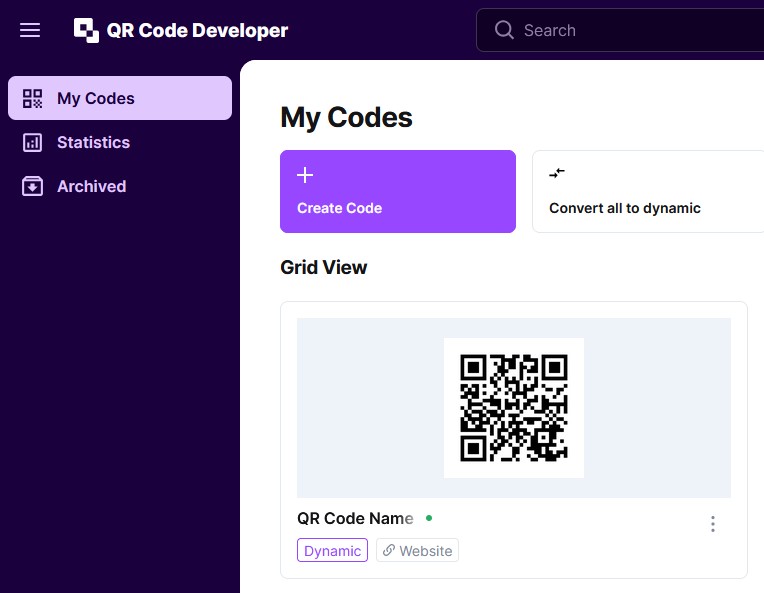
Task: Click the Create Code button
Action: (x=398, y=191)
